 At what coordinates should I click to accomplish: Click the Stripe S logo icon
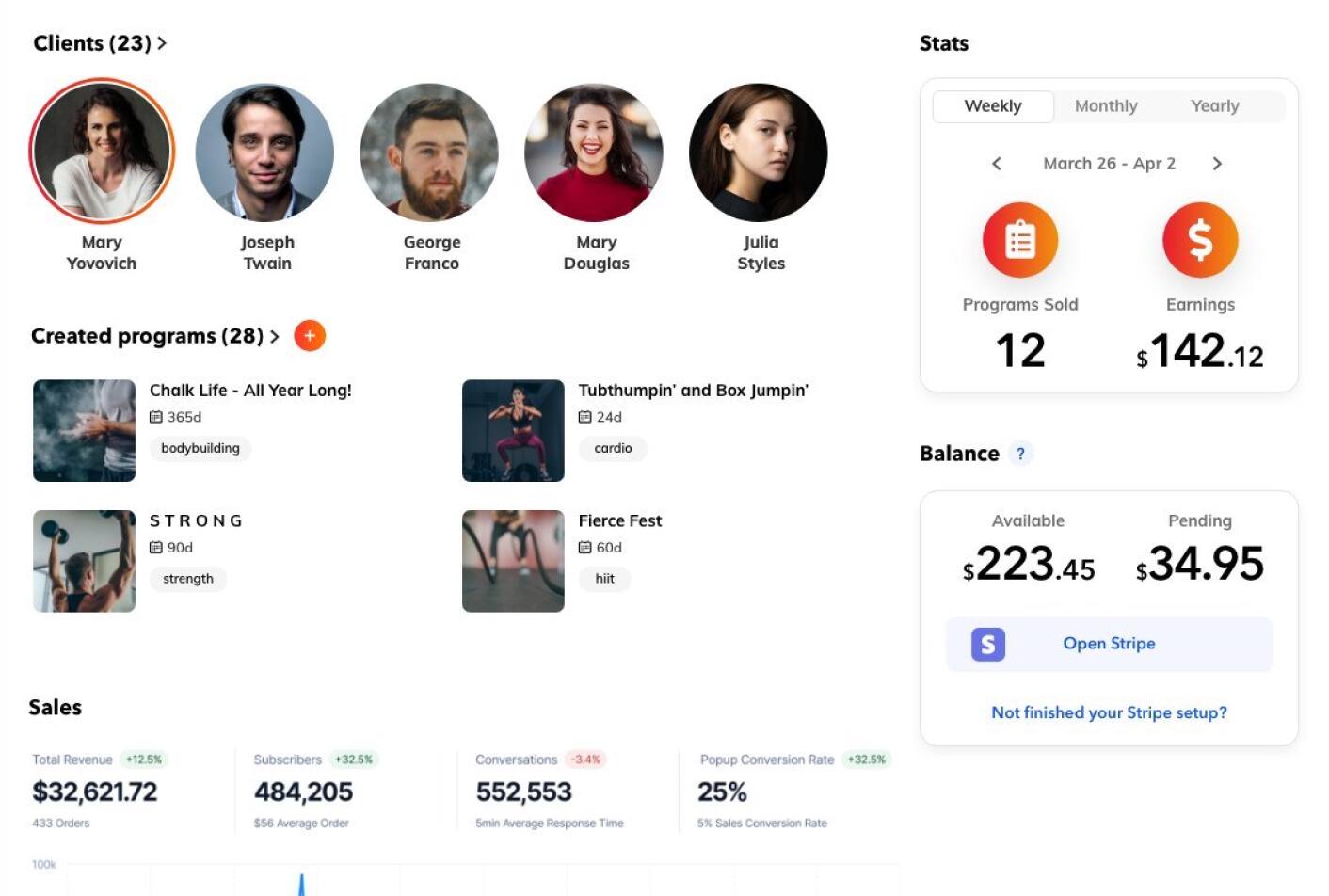[x=988, y=645]
